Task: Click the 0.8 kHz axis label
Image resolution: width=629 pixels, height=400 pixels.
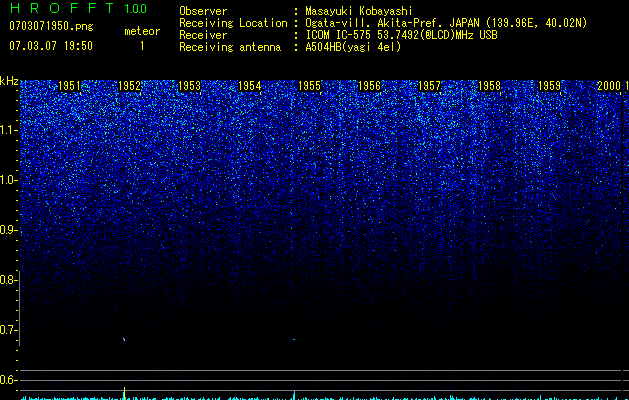Action: click(7, 280)
